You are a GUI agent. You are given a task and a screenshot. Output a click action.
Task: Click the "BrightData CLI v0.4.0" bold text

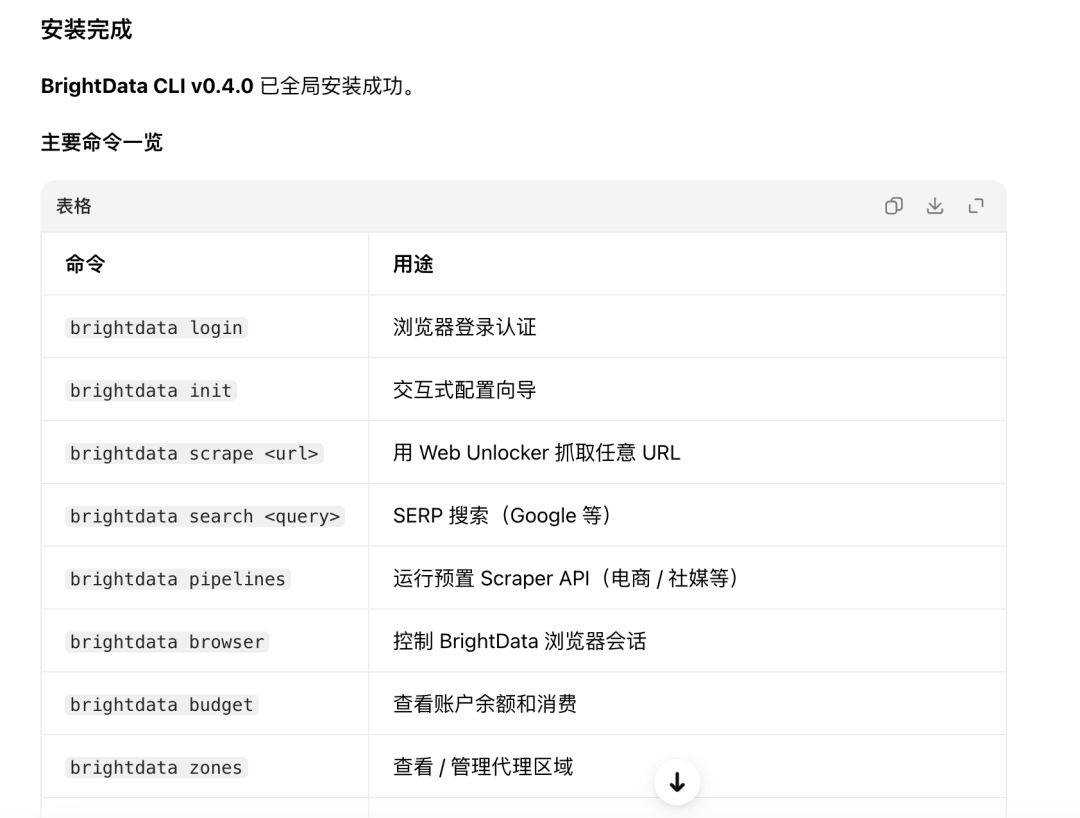(x=147, y=86)
